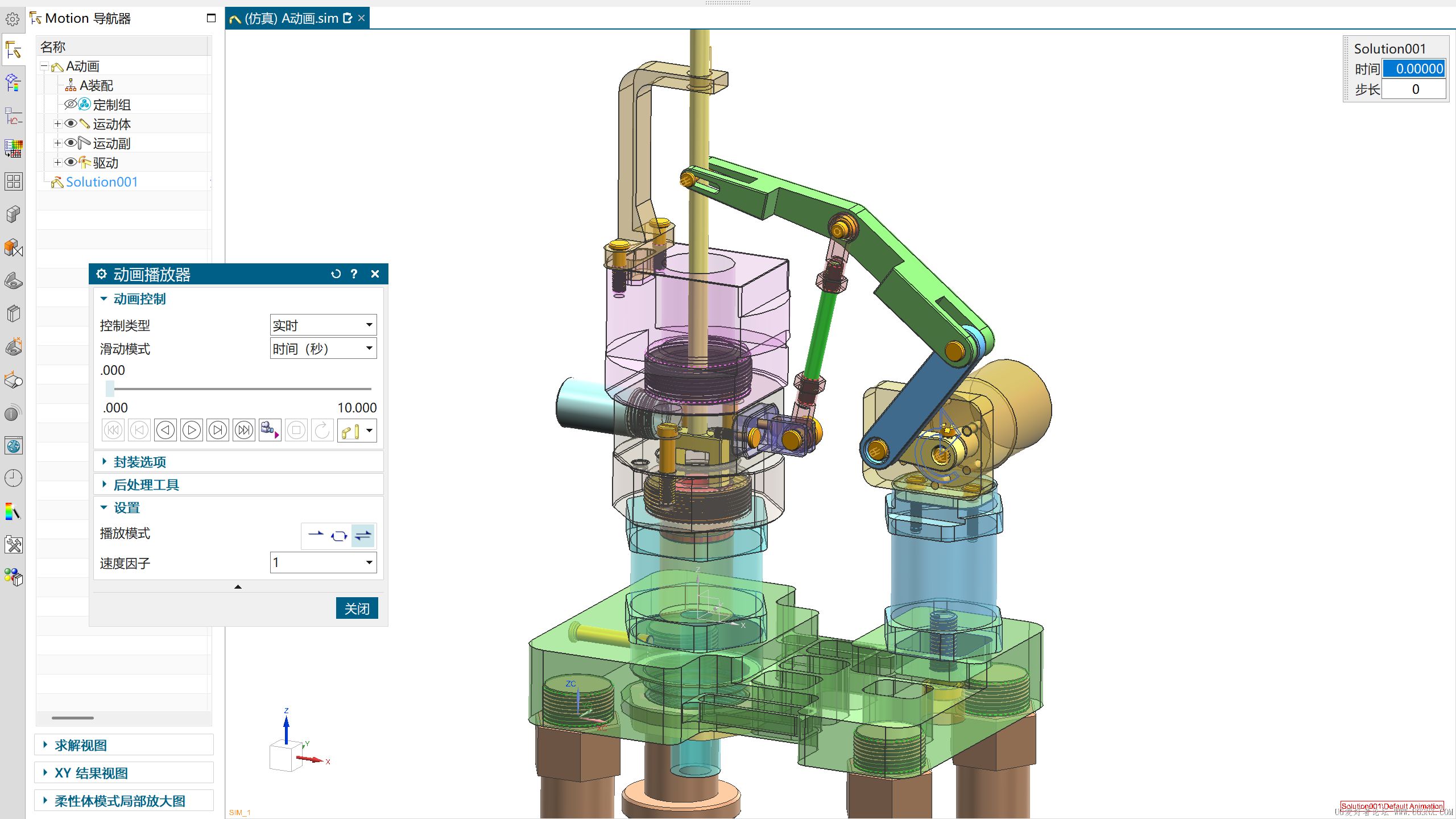Jump to last animation frame
The width and height of the screenshot is (1456, 819).
pyautogui.click(x=244, y=431)
